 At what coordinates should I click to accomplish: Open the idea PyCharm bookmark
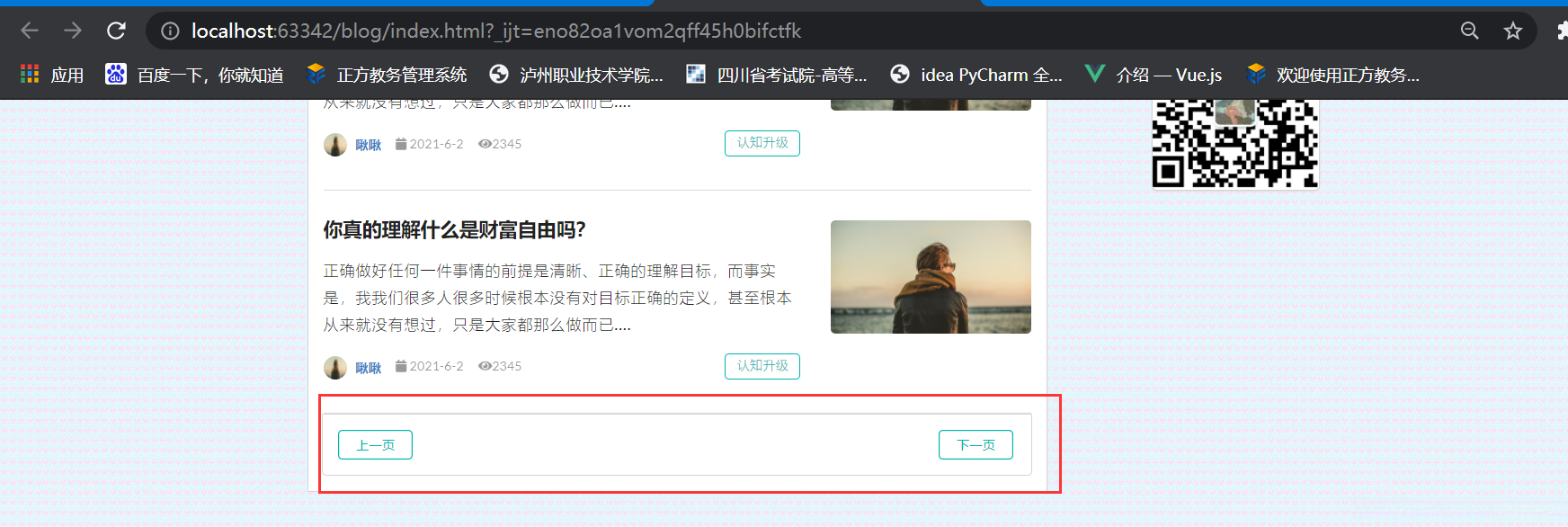tap(976, 75)
